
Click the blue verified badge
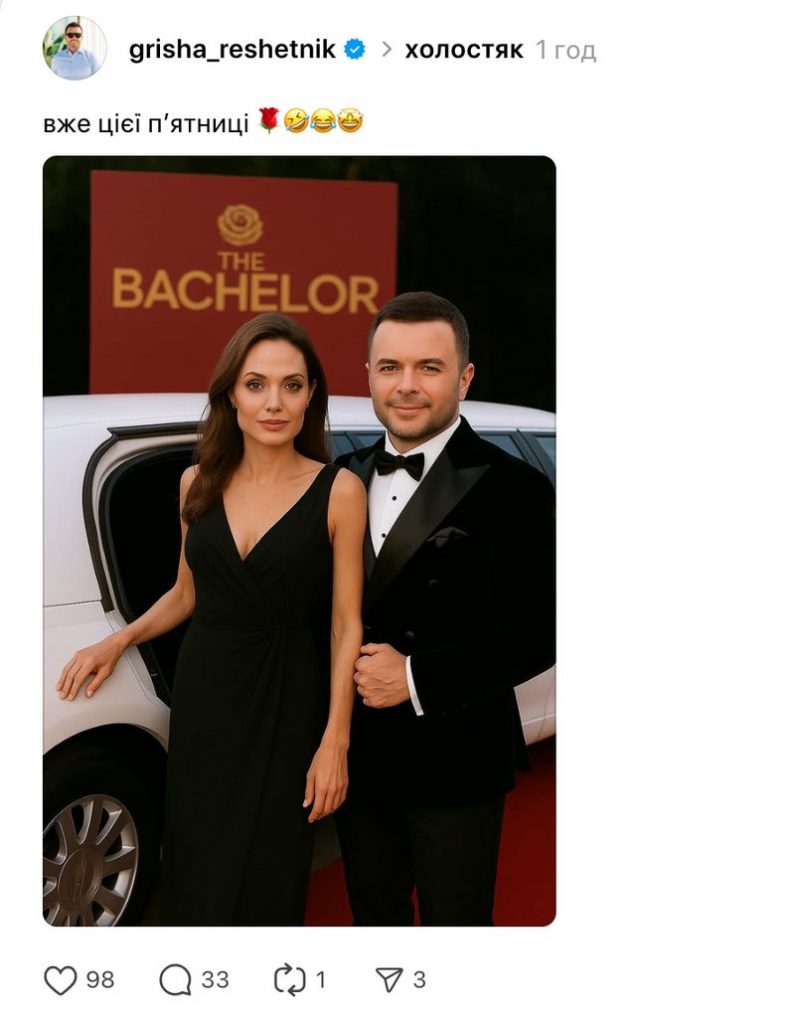(355, 50)
